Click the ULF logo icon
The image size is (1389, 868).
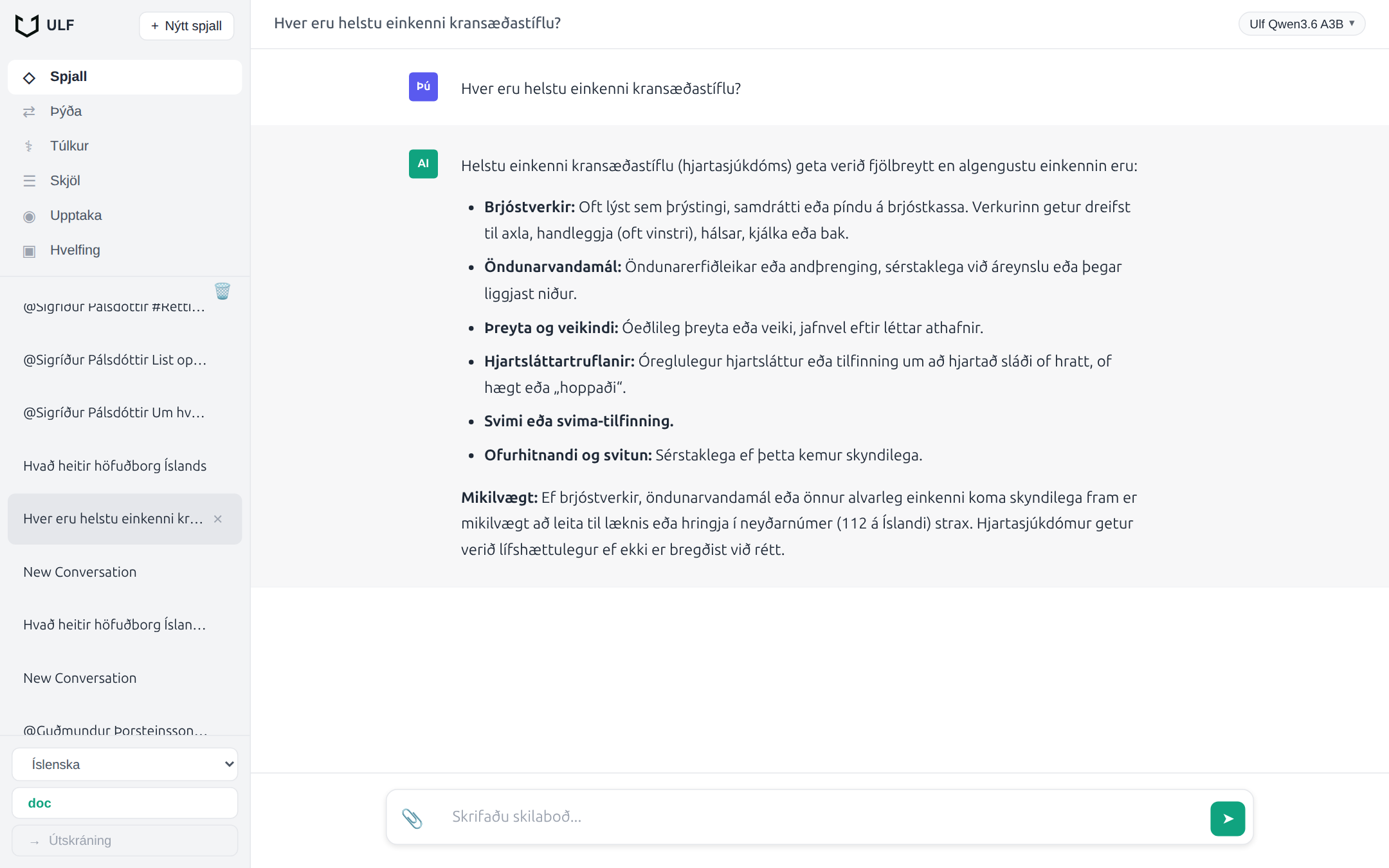[27, 26]
